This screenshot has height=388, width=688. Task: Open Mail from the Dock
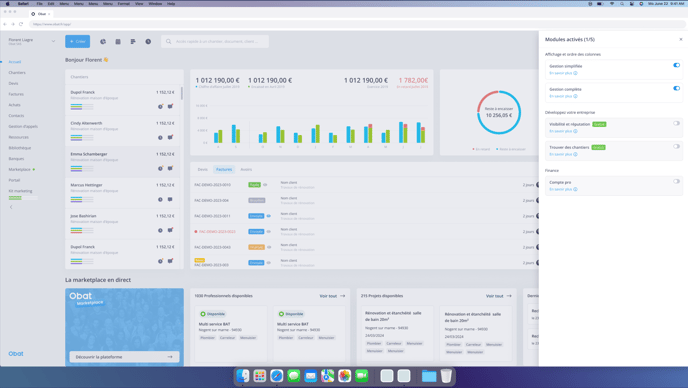point(311,376)
